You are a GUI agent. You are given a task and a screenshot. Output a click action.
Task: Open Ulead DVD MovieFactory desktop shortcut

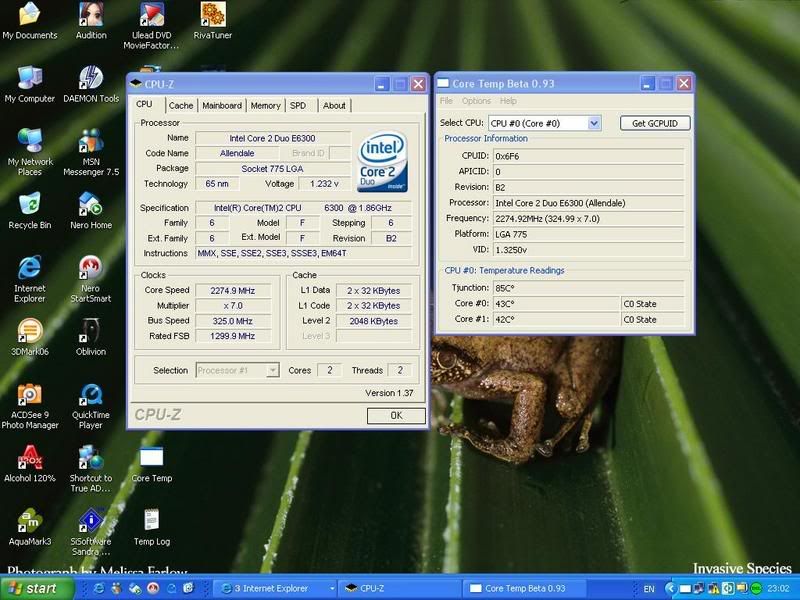[152, 26]
